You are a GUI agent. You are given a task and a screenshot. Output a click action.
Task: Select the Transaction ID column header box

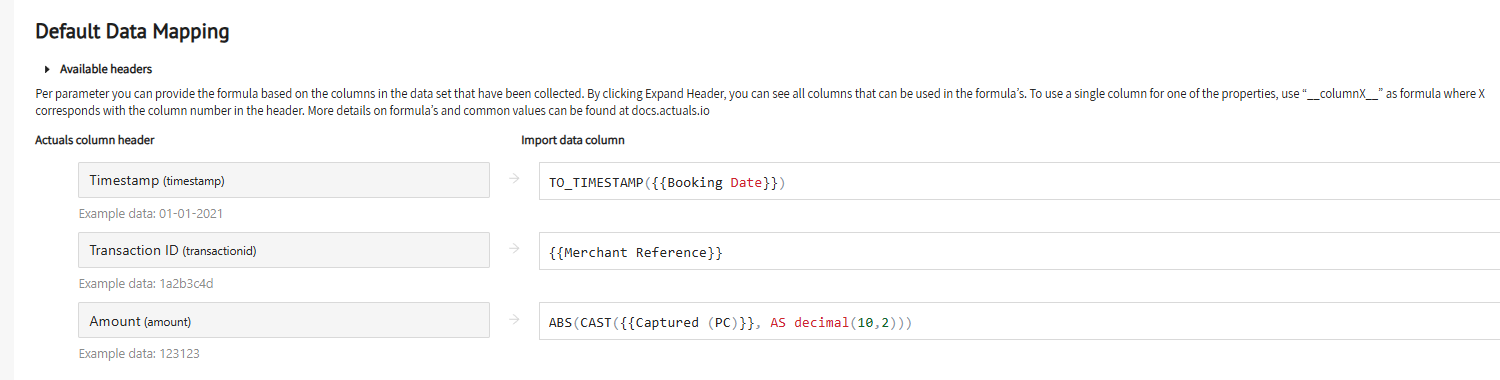284,250
